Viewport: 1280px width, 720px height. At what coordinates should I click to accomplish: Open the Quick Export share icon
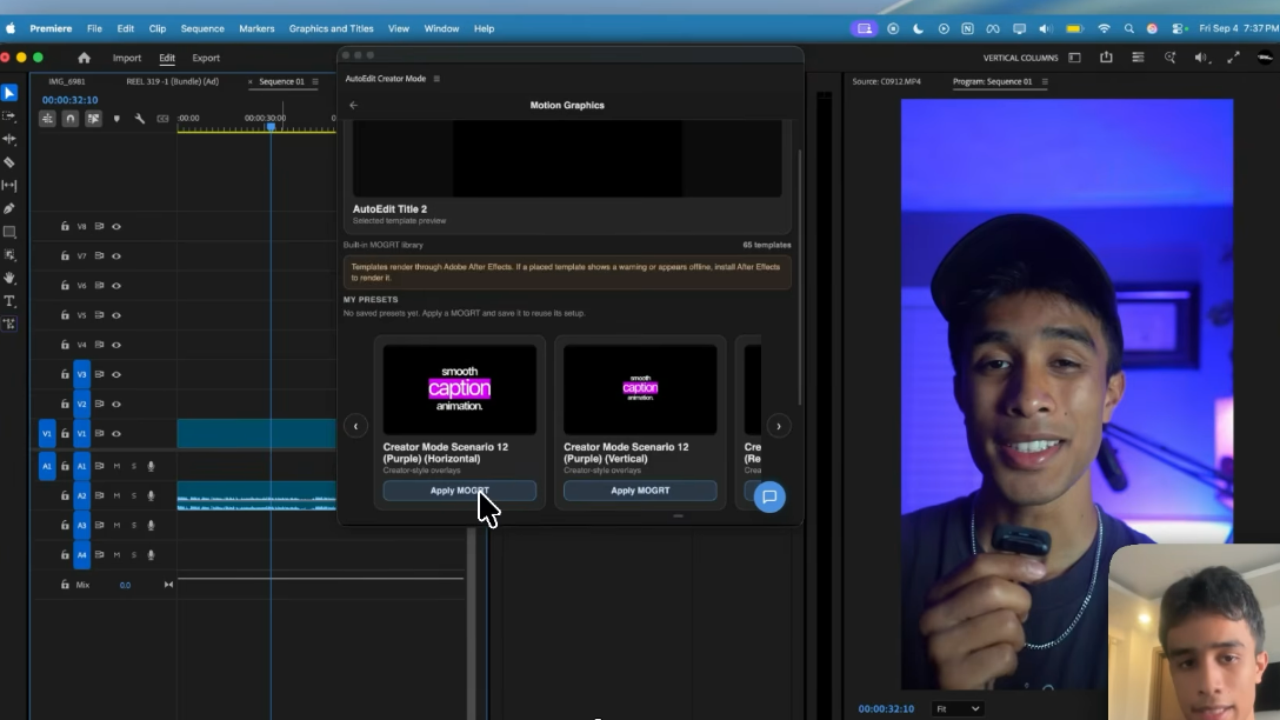[x=1106, y=58]
